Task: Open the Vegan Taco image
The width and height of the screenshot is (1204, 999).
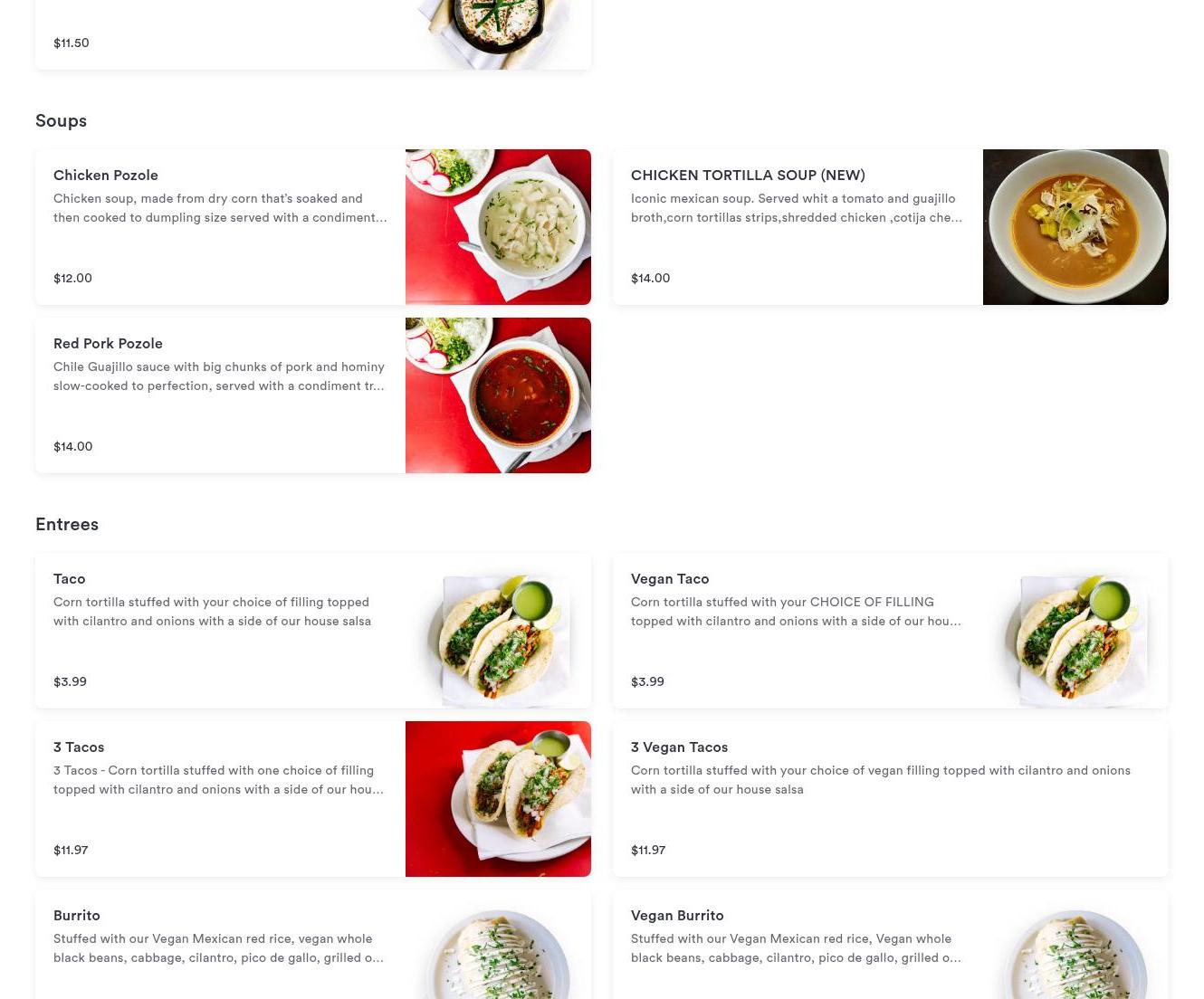Action: point(1075,631)
